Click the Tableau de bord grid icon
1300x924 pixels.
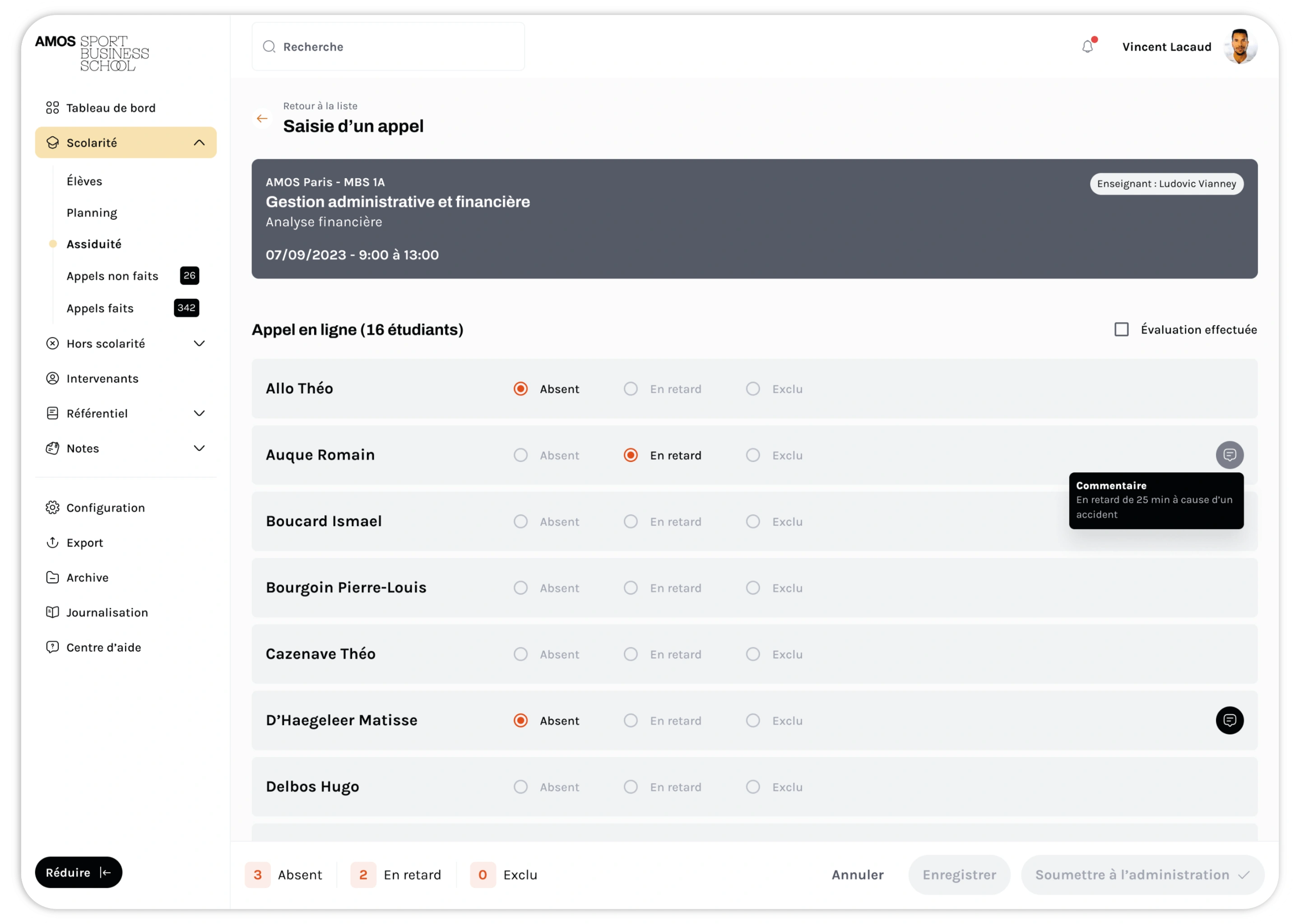pyautogui.click(x=52, y=107)
